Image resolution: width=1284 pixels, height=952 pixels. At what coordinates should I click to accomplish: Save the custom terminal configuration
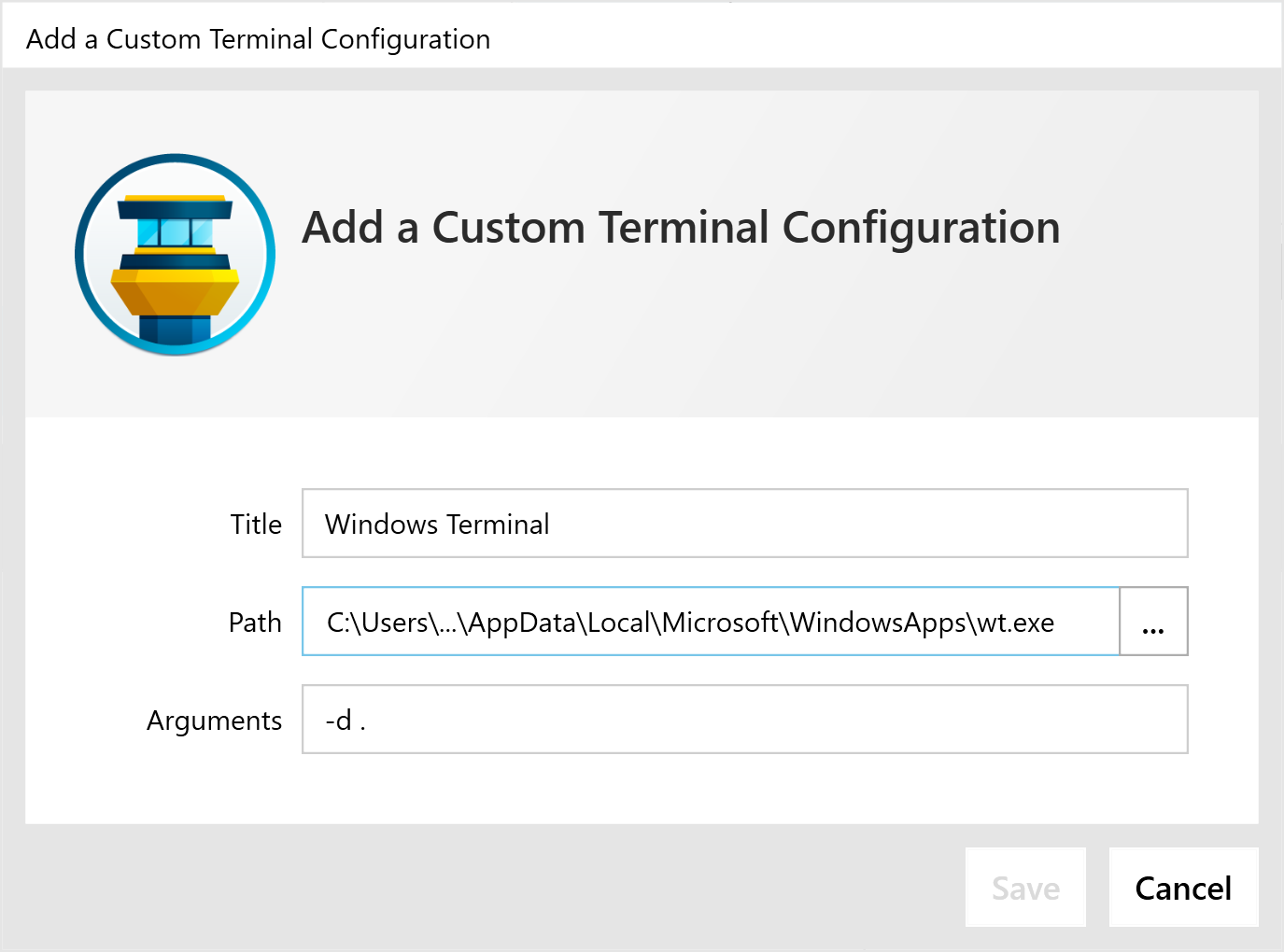coord(1025,888)
